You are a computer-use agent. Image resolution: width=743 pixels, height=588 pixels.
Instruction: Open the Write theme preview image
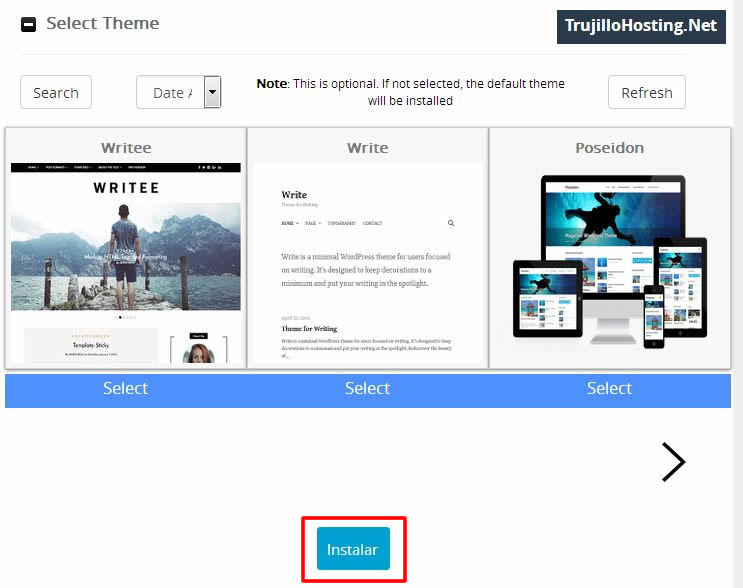pos(367,265)
